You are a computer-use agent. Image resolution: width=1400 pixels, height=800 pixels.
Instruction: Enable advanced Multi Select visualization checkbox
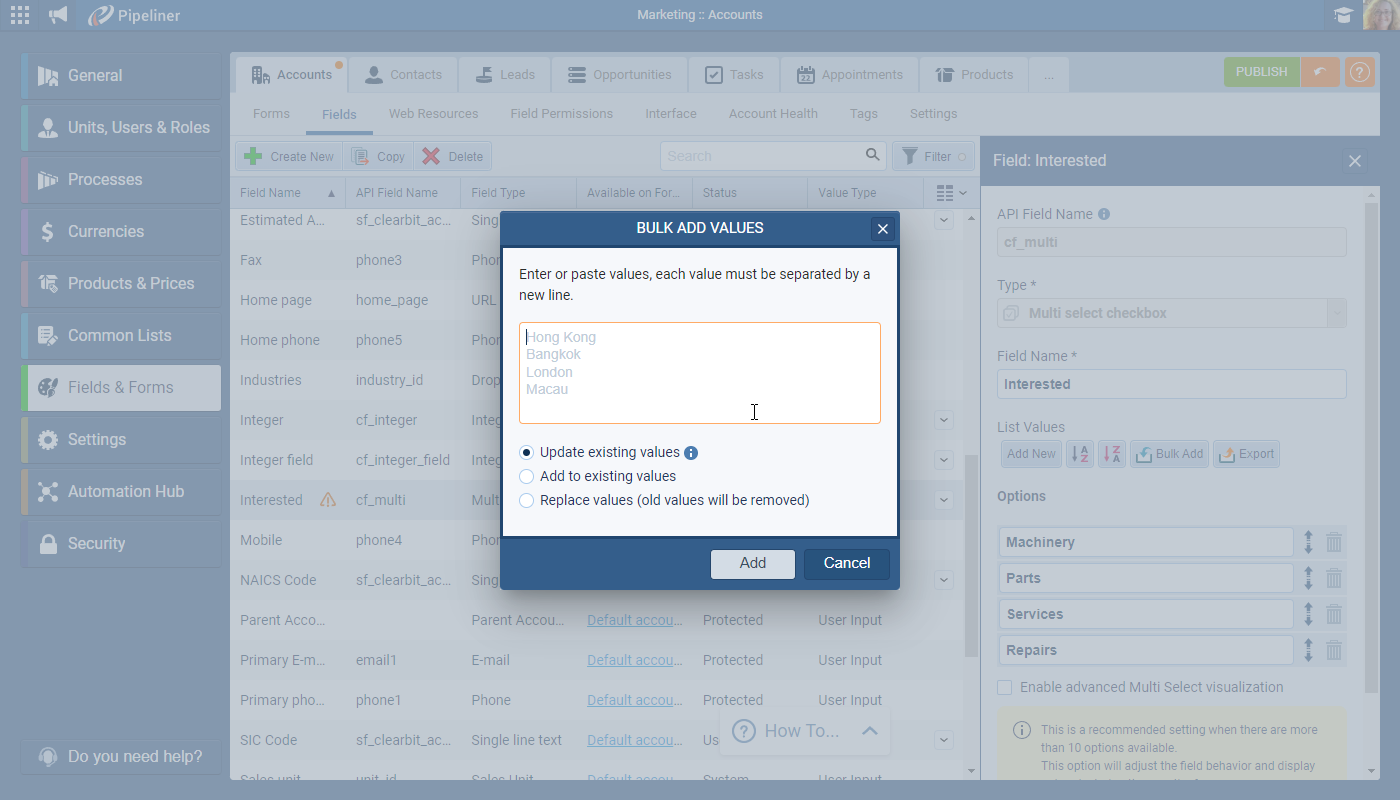point(1005,688)
